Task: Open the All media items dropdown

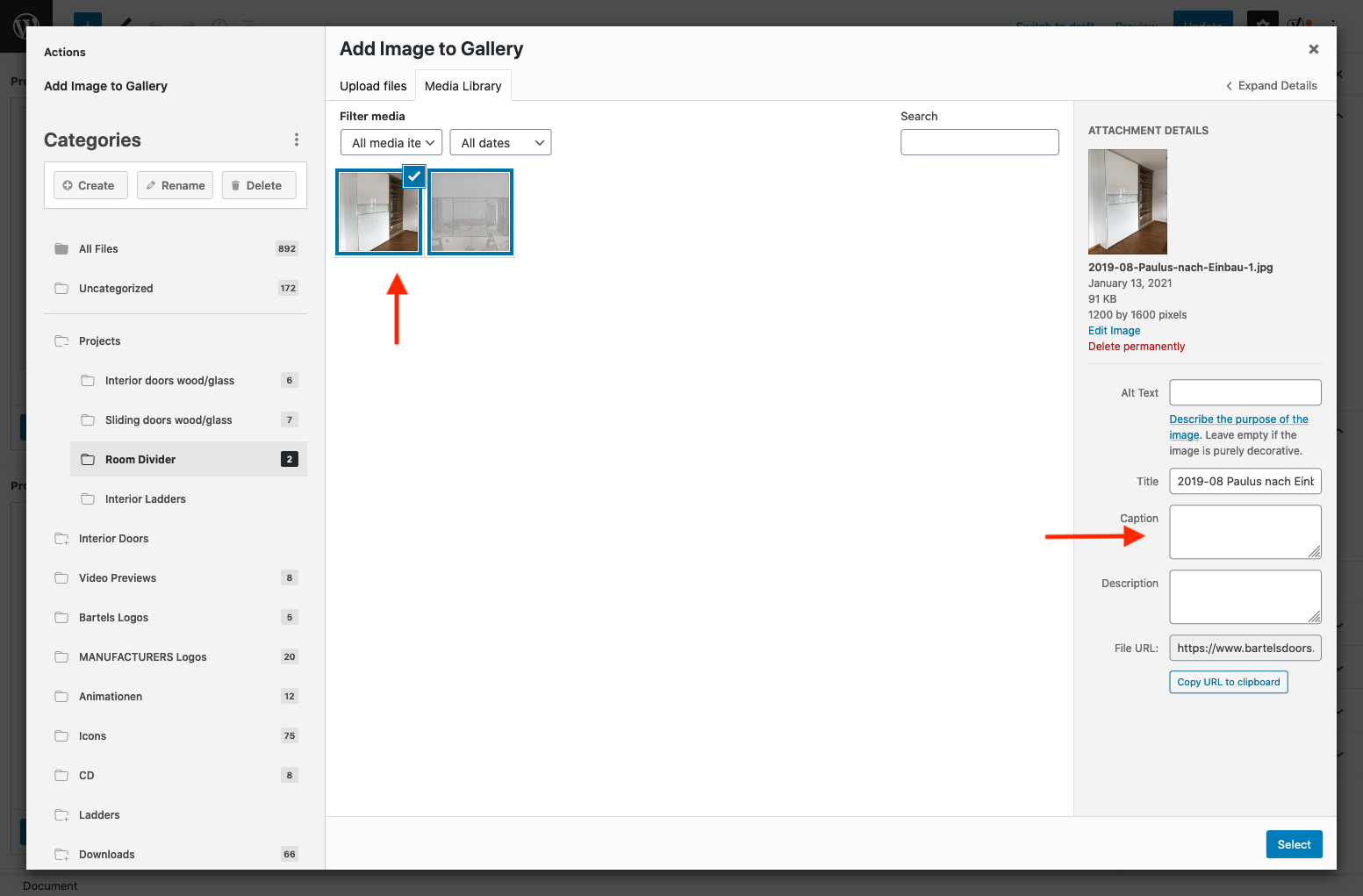Action: pos(391,143)
